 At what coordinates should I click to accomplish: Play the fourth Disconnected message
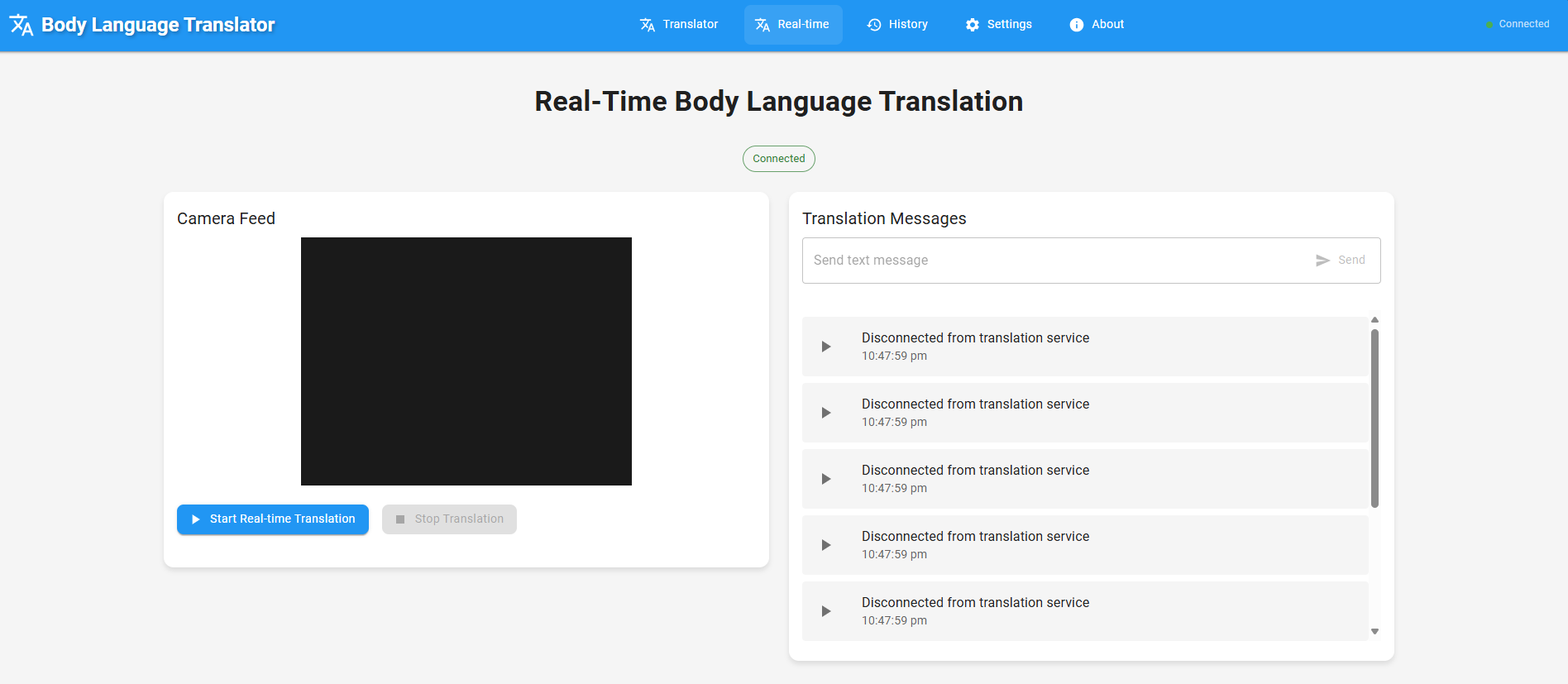coord(825,545)
